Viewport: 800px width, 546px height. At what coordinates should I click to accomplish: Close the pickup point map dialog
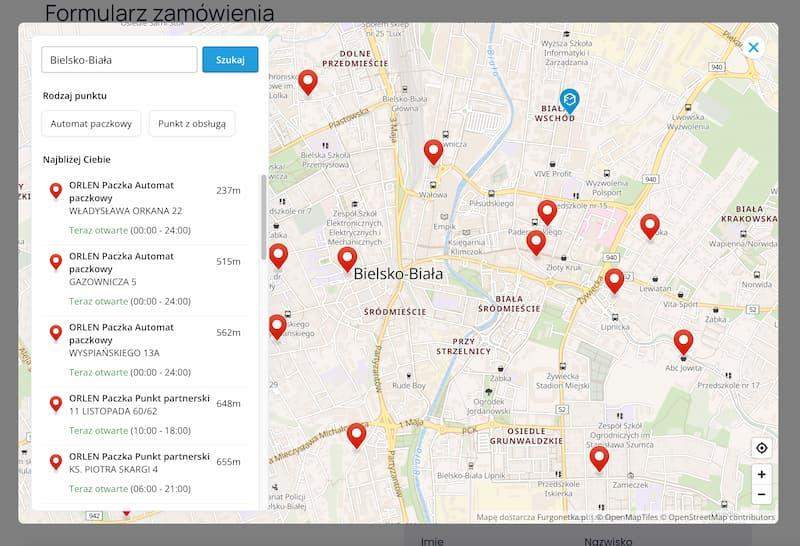[x=753, y=47]
